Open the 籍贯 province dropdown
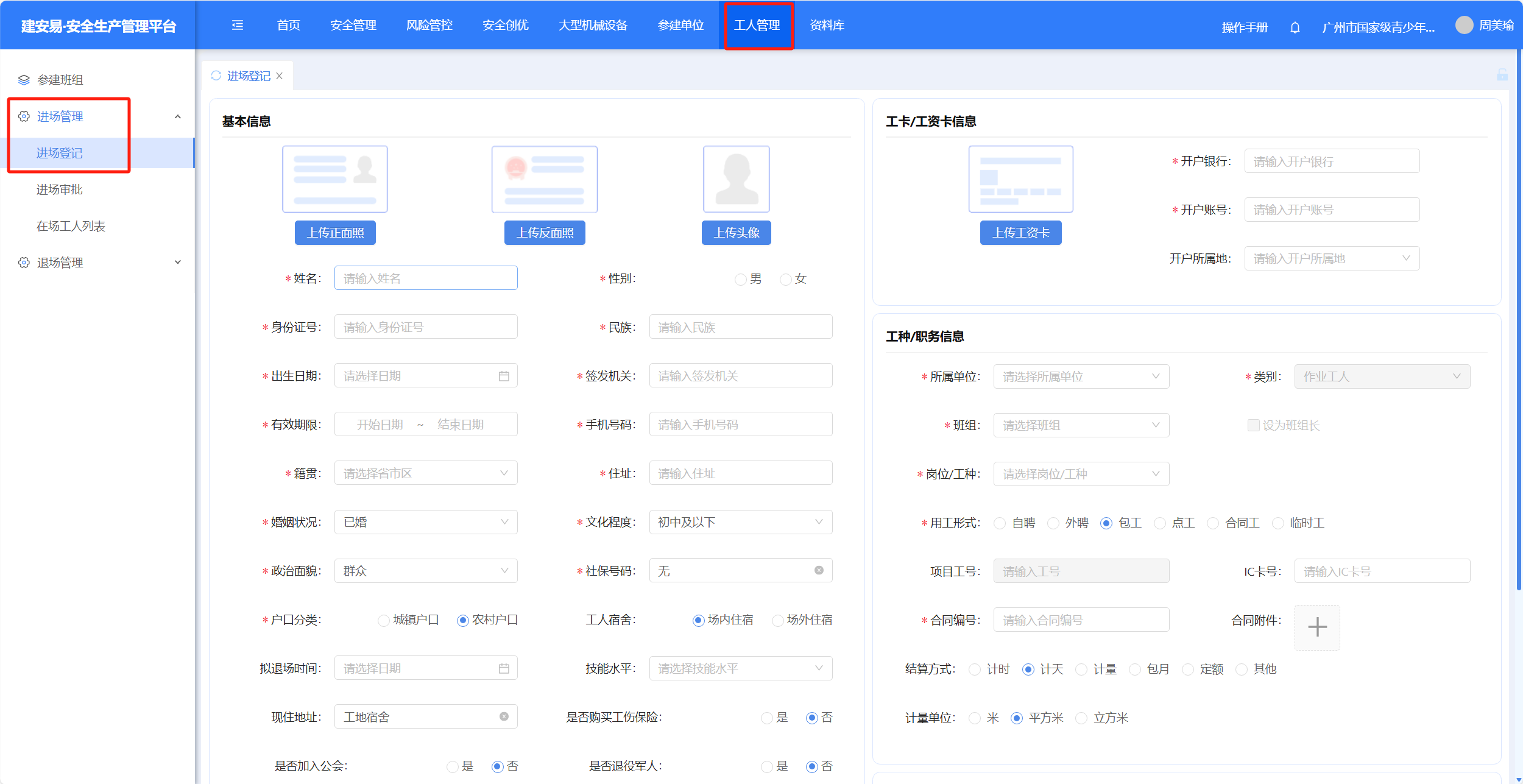Viewport: 1523px width, 784px height. 425,473
